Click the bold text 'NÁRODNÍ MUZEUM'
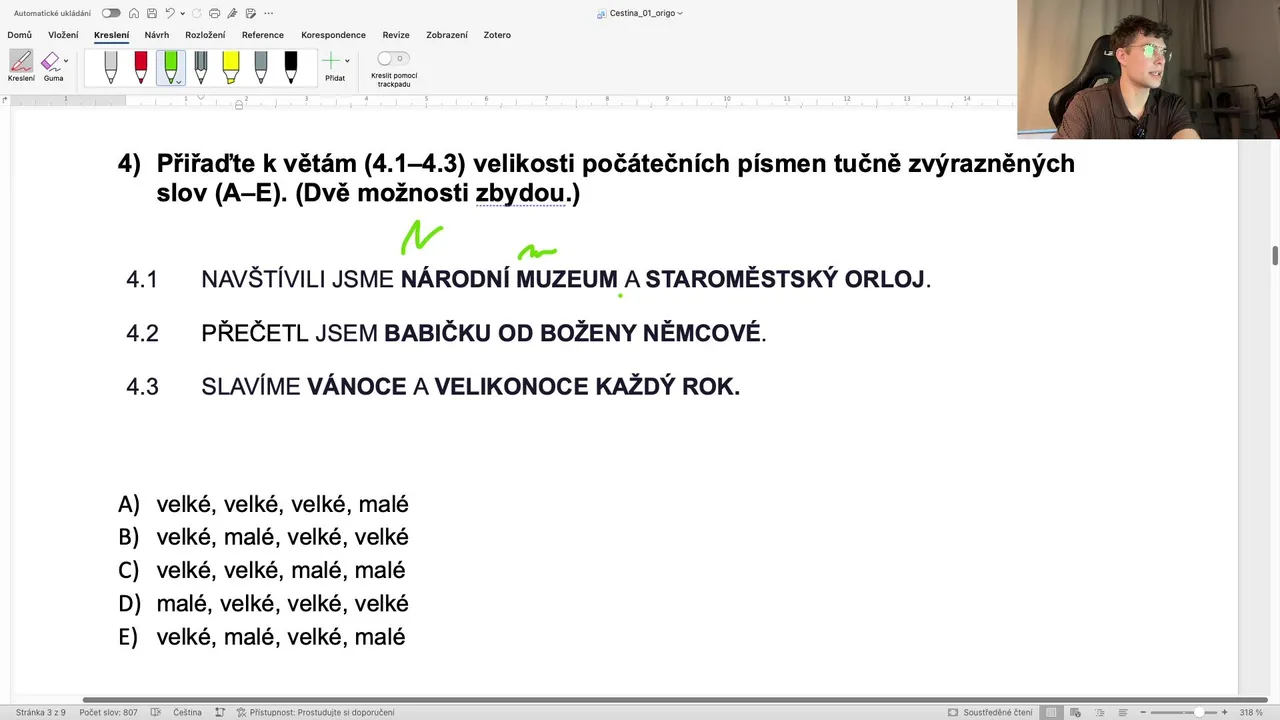The height and width of the screenshot is (720, 1280). point(509,279)
